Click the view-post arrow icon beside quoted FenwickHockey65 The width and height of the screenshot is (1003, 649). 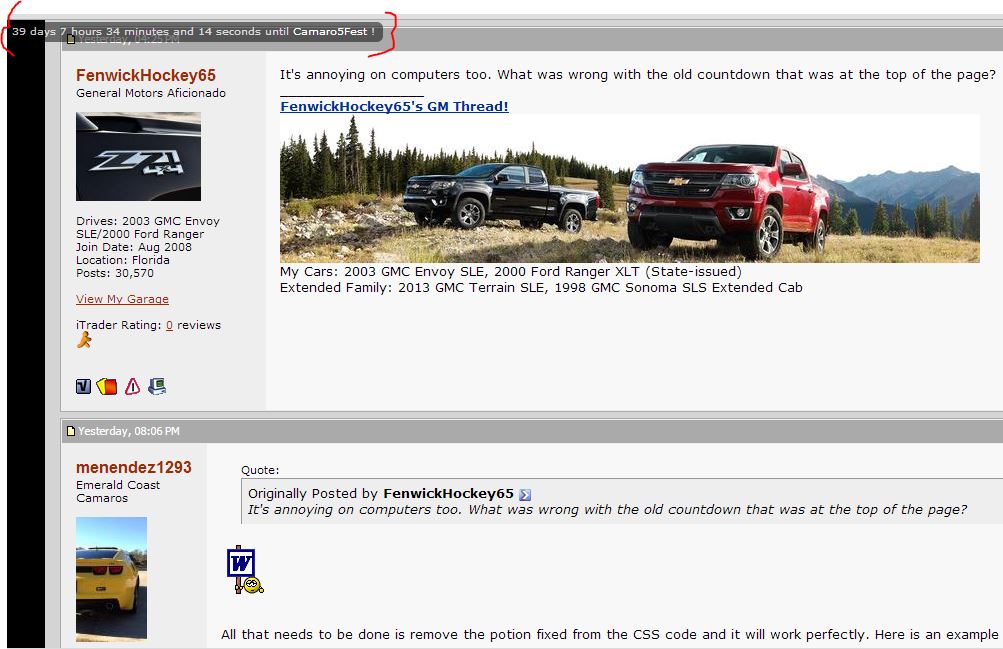(525, 494)
